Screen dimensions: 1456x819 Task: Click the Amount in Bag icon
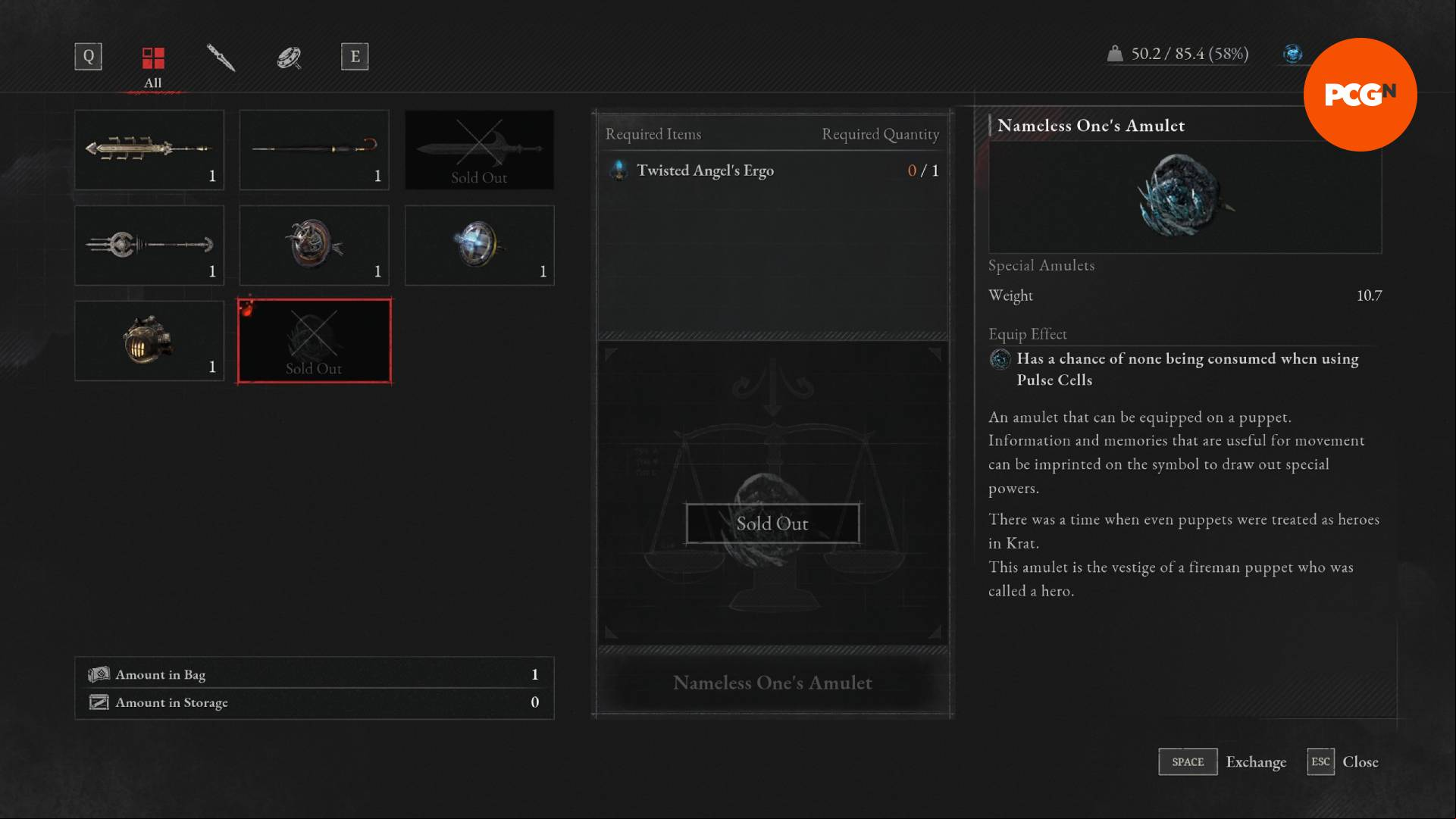pyautogui.click(x=99, y=674)
